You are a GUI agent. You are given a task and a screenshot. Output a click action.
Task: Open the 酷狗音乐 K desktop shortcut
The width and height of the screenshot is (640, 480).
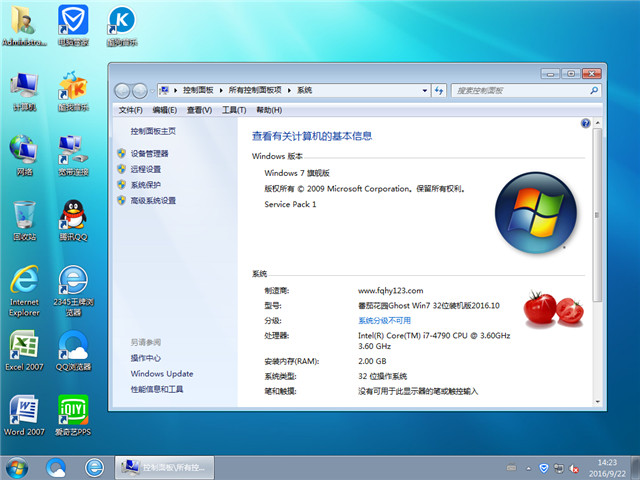click(x=122, y=24)
